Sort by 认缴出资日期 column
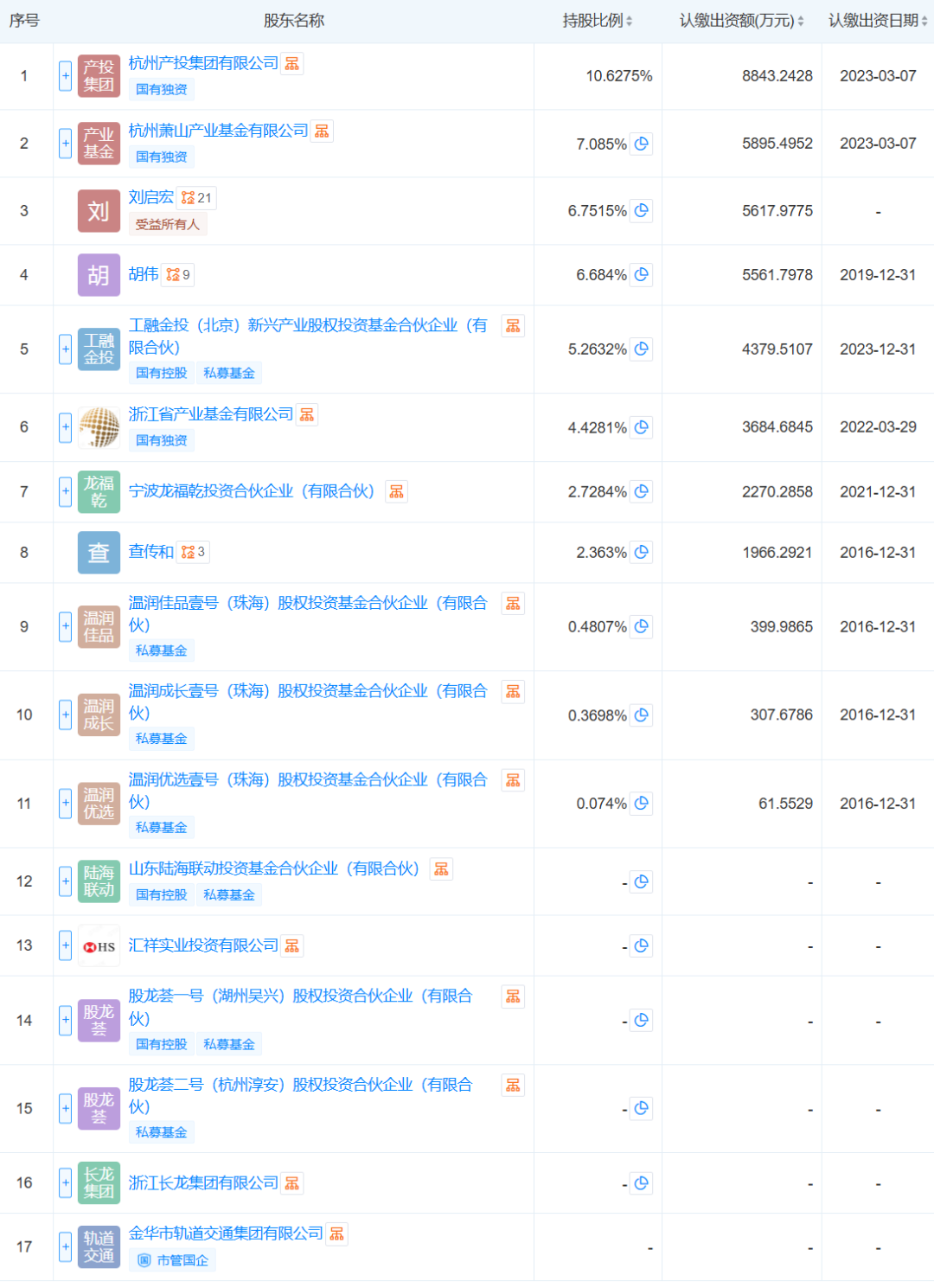Screen dimensions: 934x1288 point(877,21)
